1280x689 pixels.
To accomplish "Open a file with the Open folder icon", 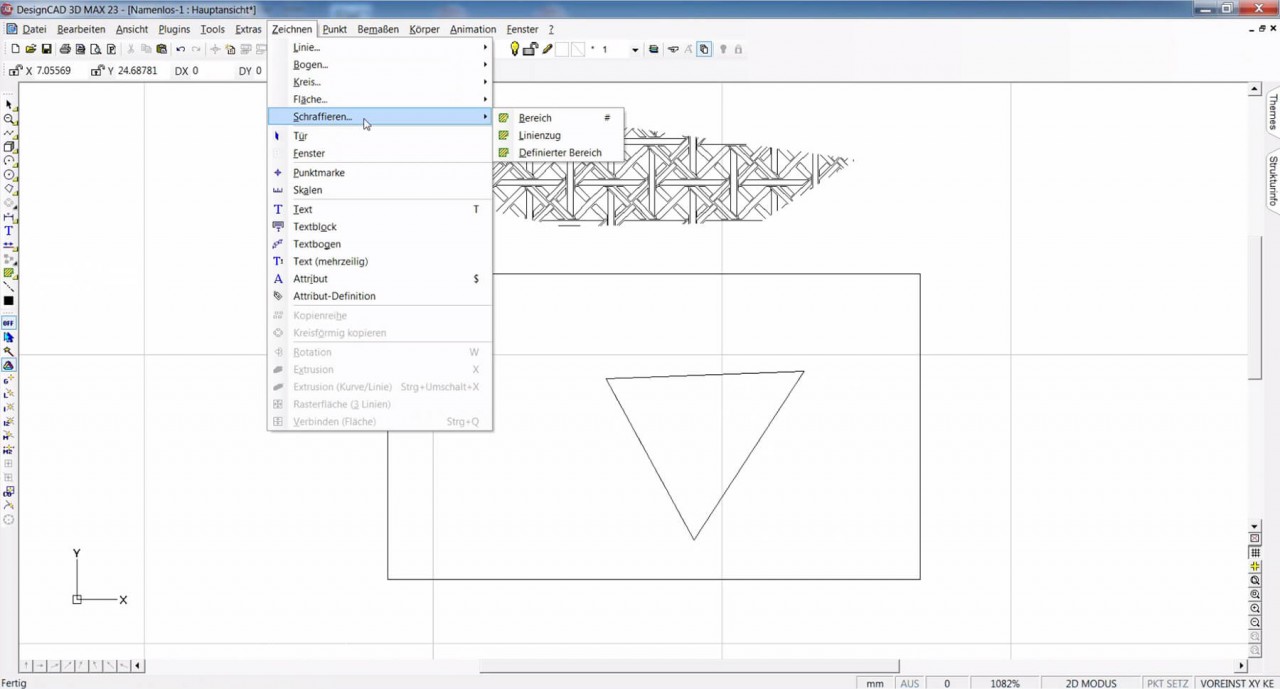I will 30,48.
